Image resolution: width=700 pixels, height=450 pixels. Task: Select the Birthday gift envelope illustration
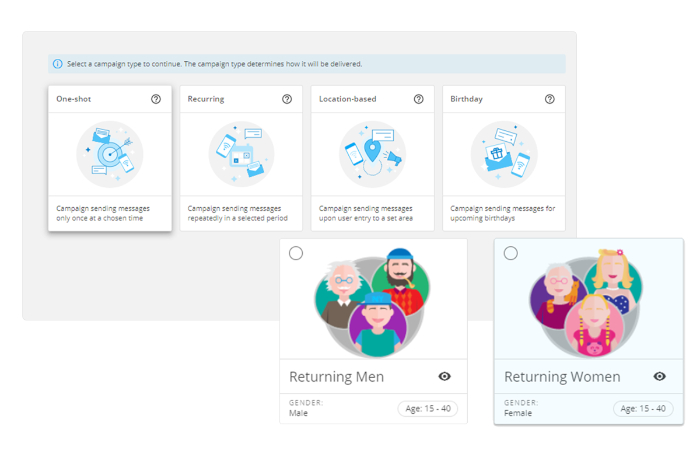504,154
